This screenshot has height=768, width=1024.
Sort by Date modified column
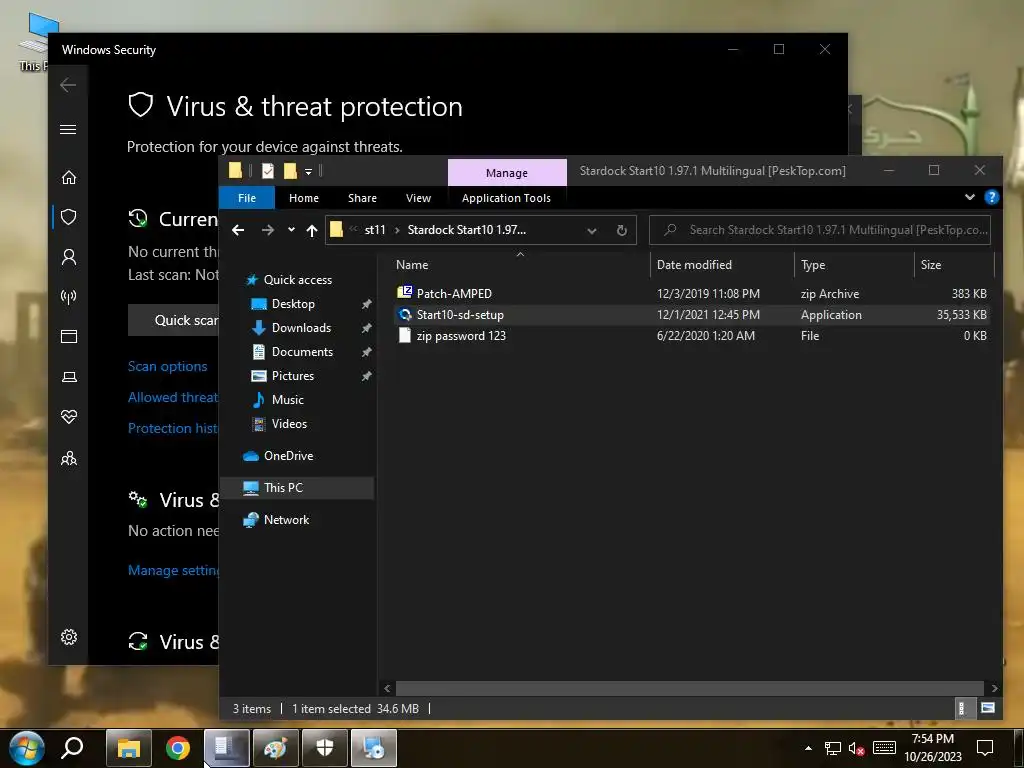click(x=723, y=264)
